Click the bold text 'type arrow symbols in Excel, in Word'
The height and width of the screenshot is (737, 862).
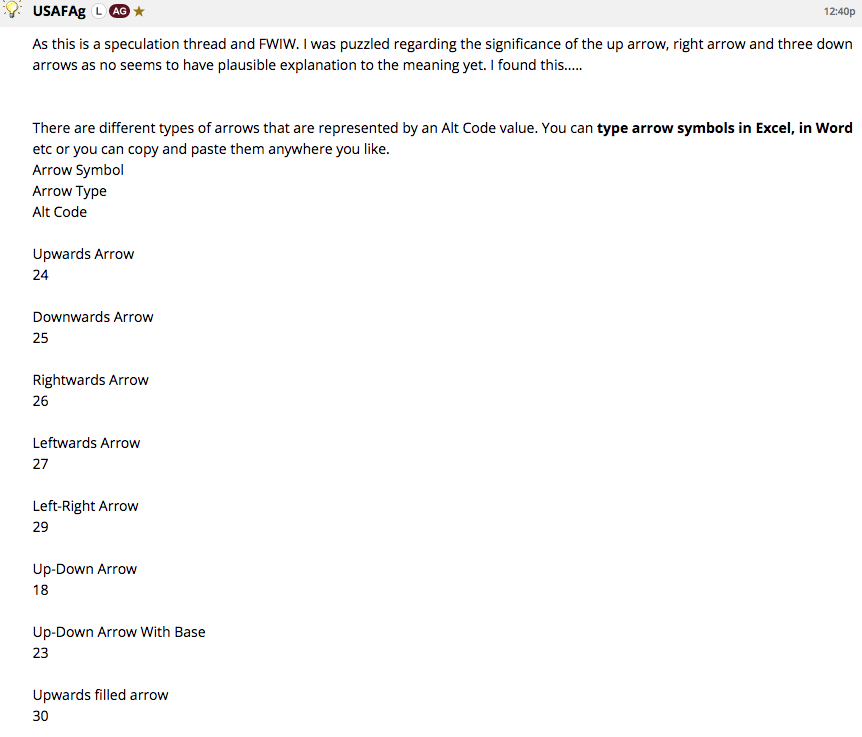(725, 128)
